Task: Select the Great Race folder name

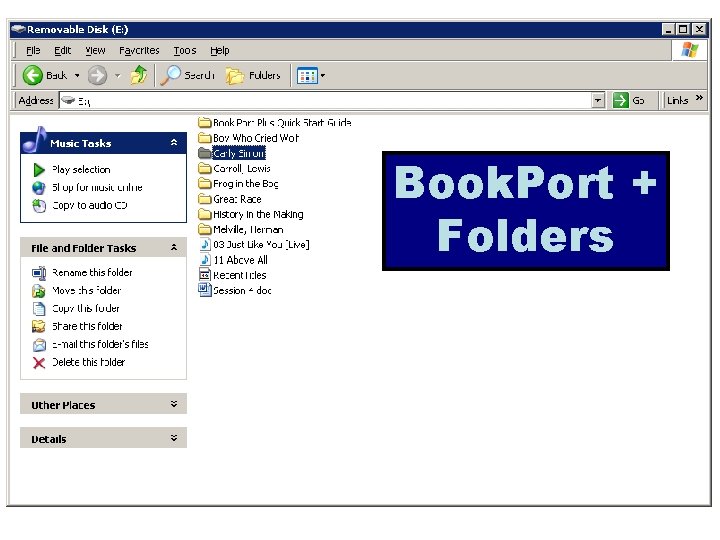Action: coord(237,199)
